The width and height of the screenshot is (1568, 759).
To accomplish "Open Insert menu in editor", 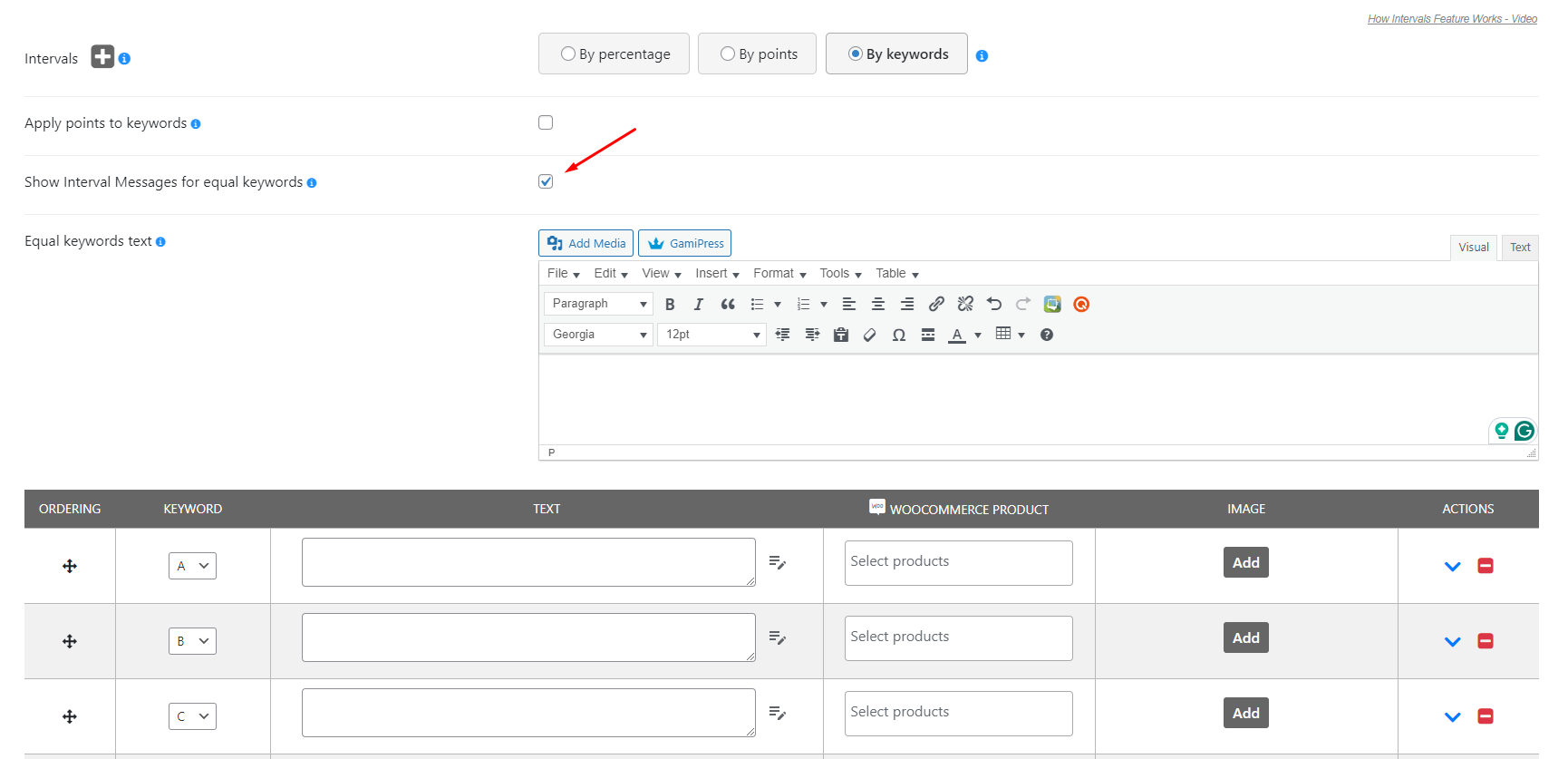I will point(717,274).
